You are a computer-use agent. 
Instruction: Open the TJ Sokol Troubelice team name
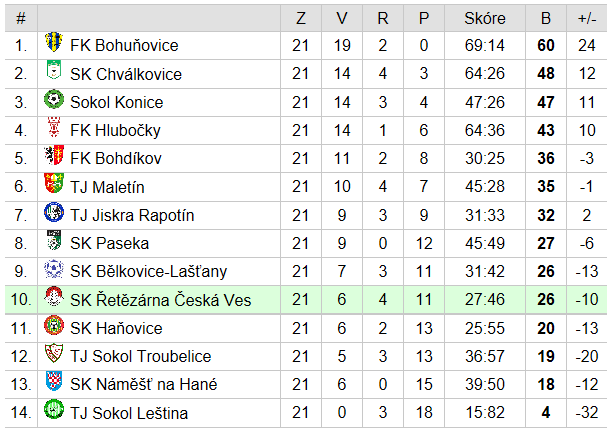pyautogui.click(x=140, y=356)
